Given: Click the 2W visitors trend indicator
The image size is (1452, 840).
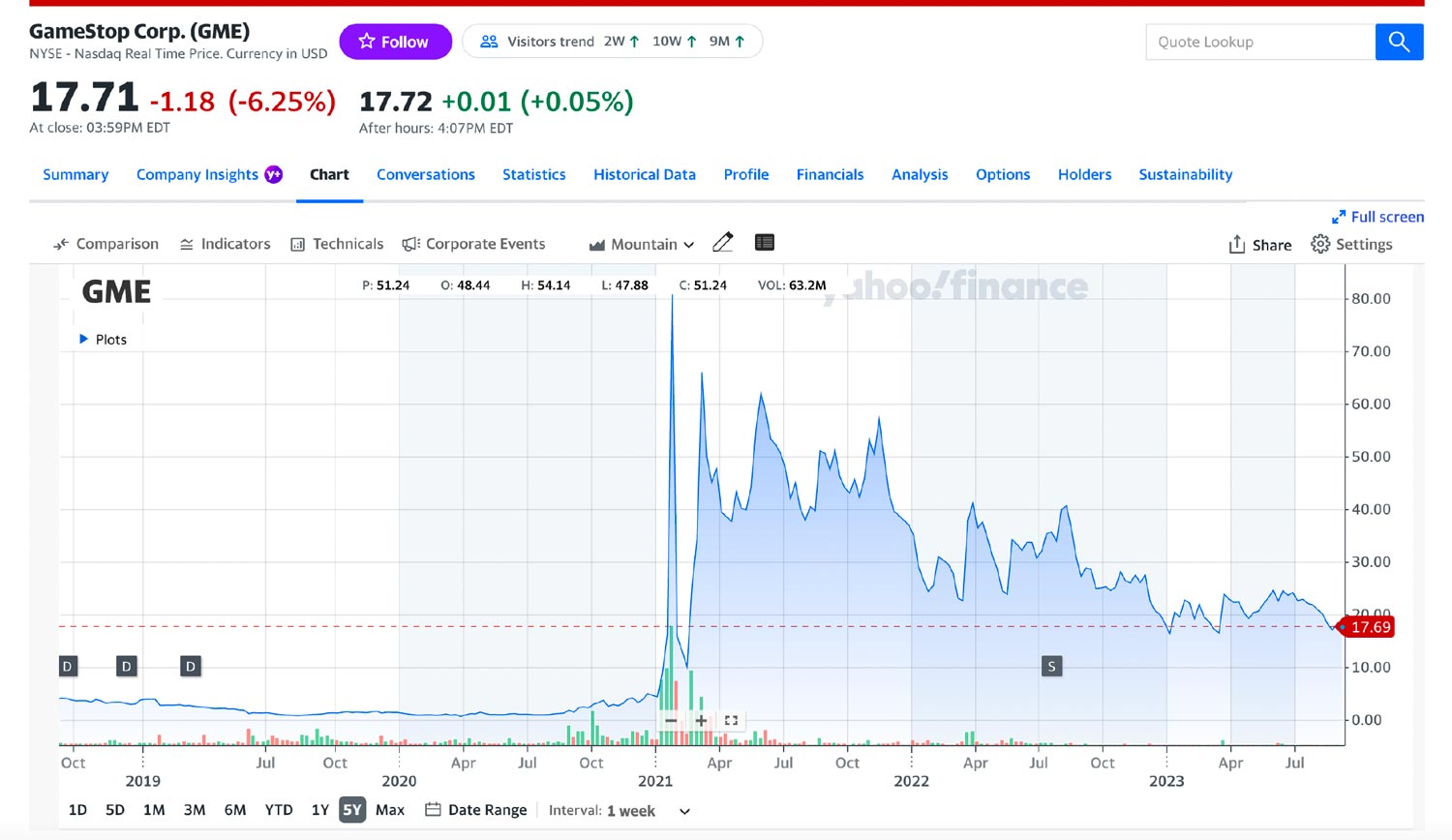Looking at the screenshot, I should [621, 42].
